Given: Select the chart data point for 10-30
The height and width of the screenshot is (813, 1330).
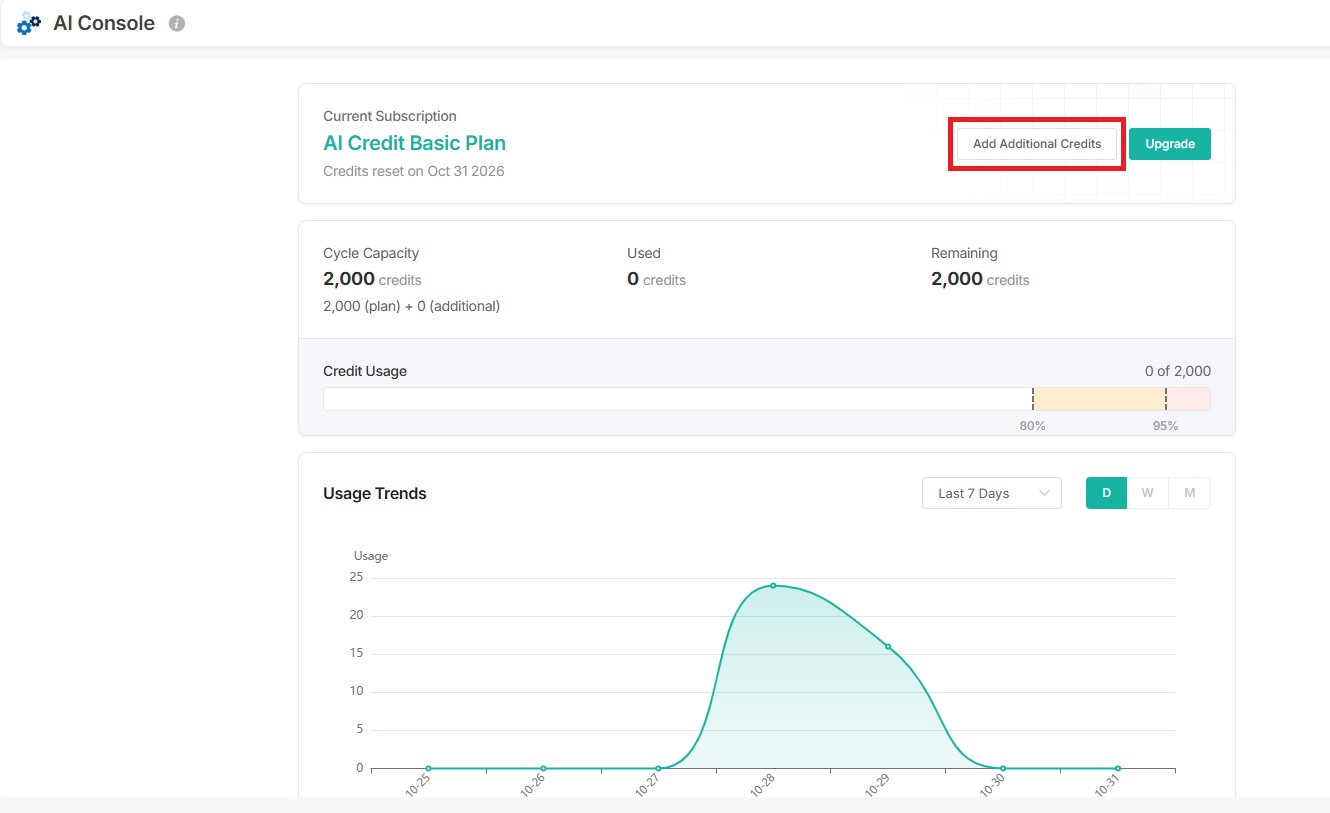Looking at the screenshot, I should pos(1003,768).
